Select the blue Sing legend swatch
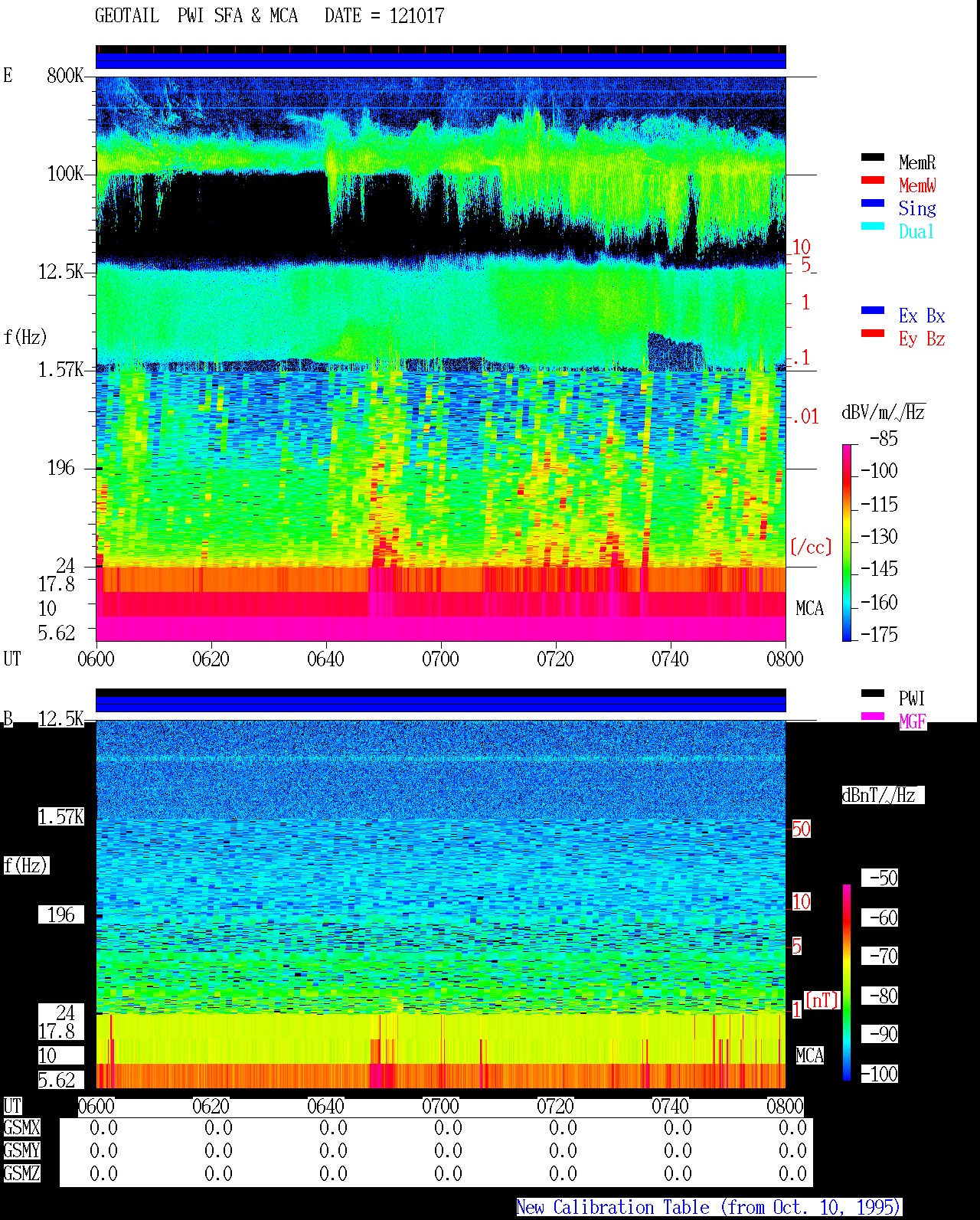Image resolution: width=980 pixels, height=1220 pixels. click(873, 203)
